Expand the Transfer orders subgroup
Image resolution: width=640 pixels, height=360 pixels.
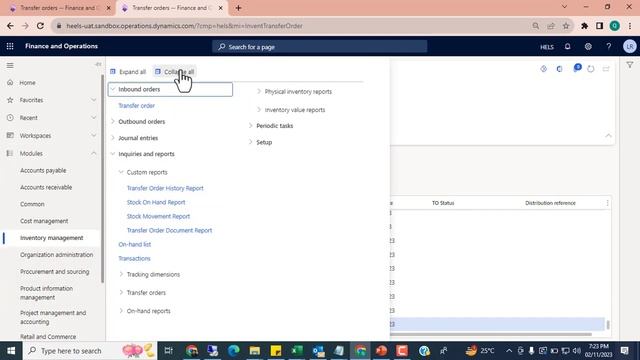121,293
